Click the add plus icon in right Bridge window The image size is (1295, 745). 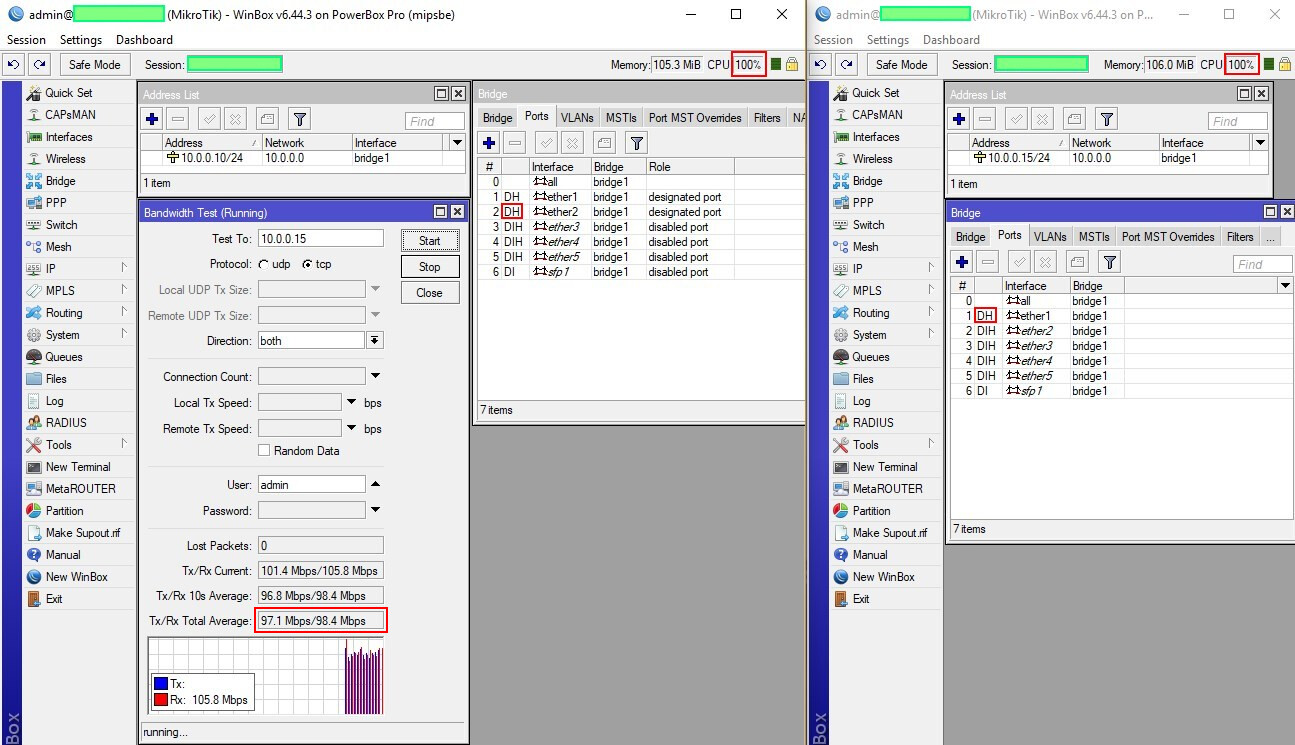tap(962, 262)
